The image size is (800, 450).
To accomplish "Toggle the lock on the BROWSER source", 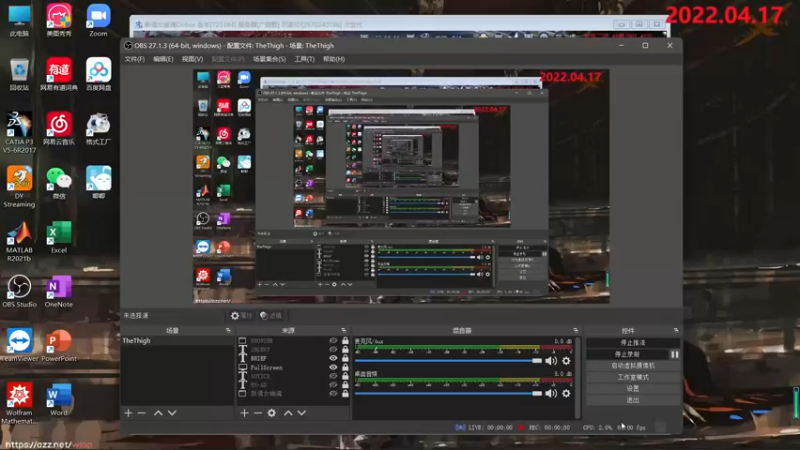I will pyautogui.click(x=345, y=340).
